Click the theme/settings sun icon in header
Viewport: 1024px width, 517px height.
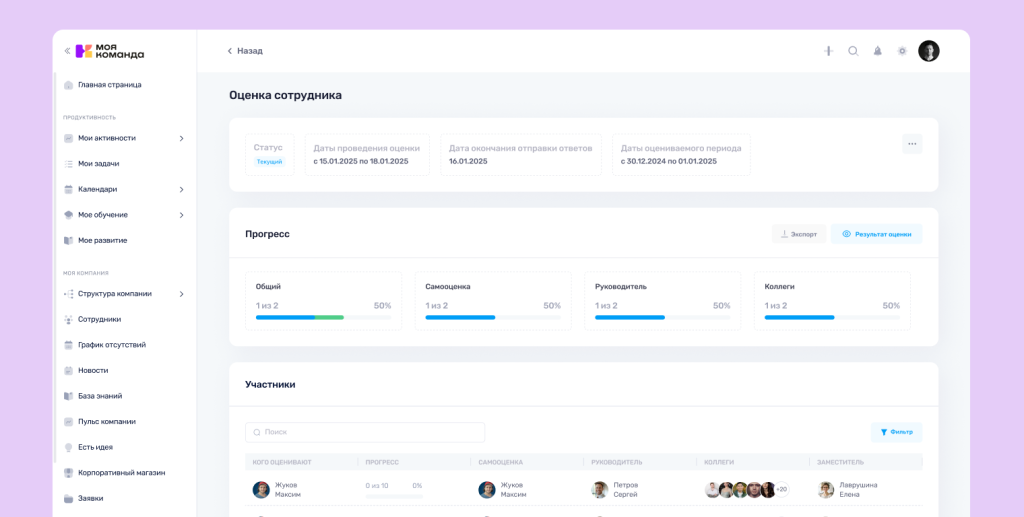[x=902, y=51]
